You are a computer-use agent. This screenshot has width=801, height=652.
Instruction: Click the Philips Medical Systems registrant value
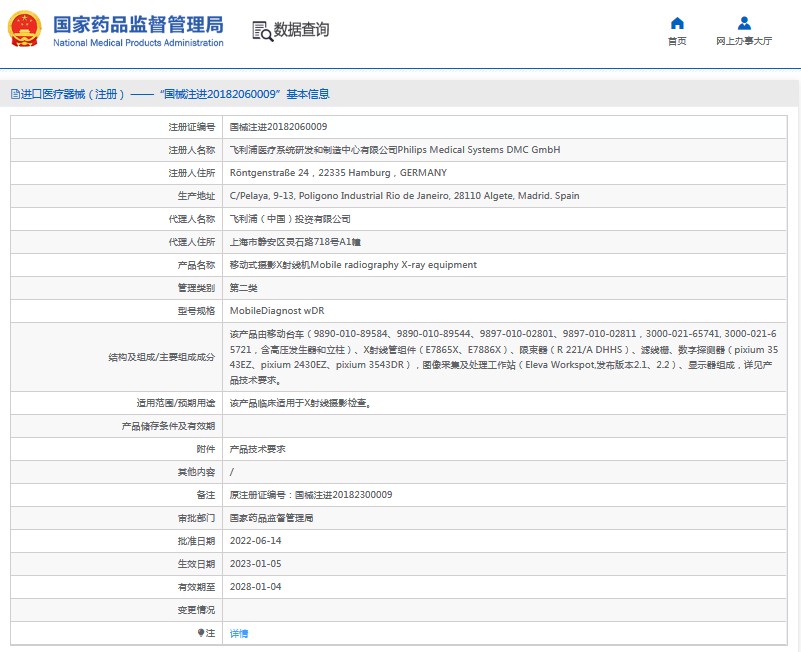[395, 150]
